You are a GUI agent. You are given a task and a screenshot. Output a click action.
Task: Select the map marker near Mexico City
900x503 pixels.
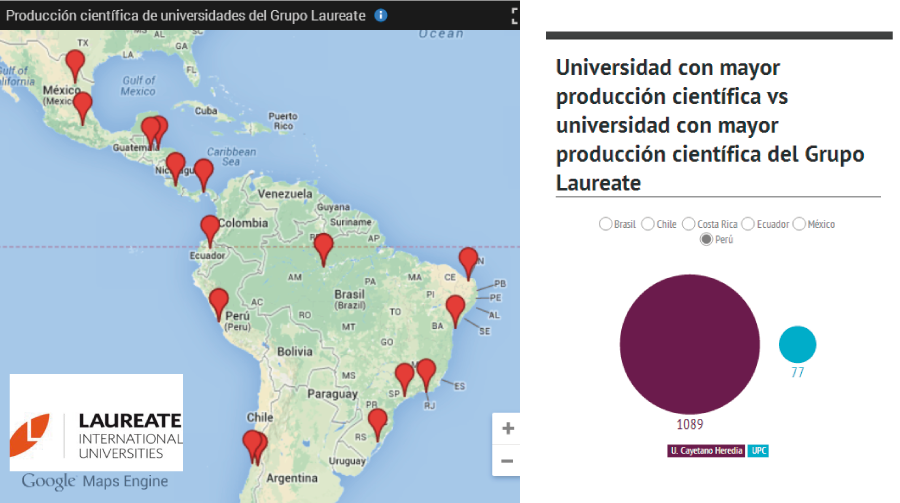[x=82, y=105]
